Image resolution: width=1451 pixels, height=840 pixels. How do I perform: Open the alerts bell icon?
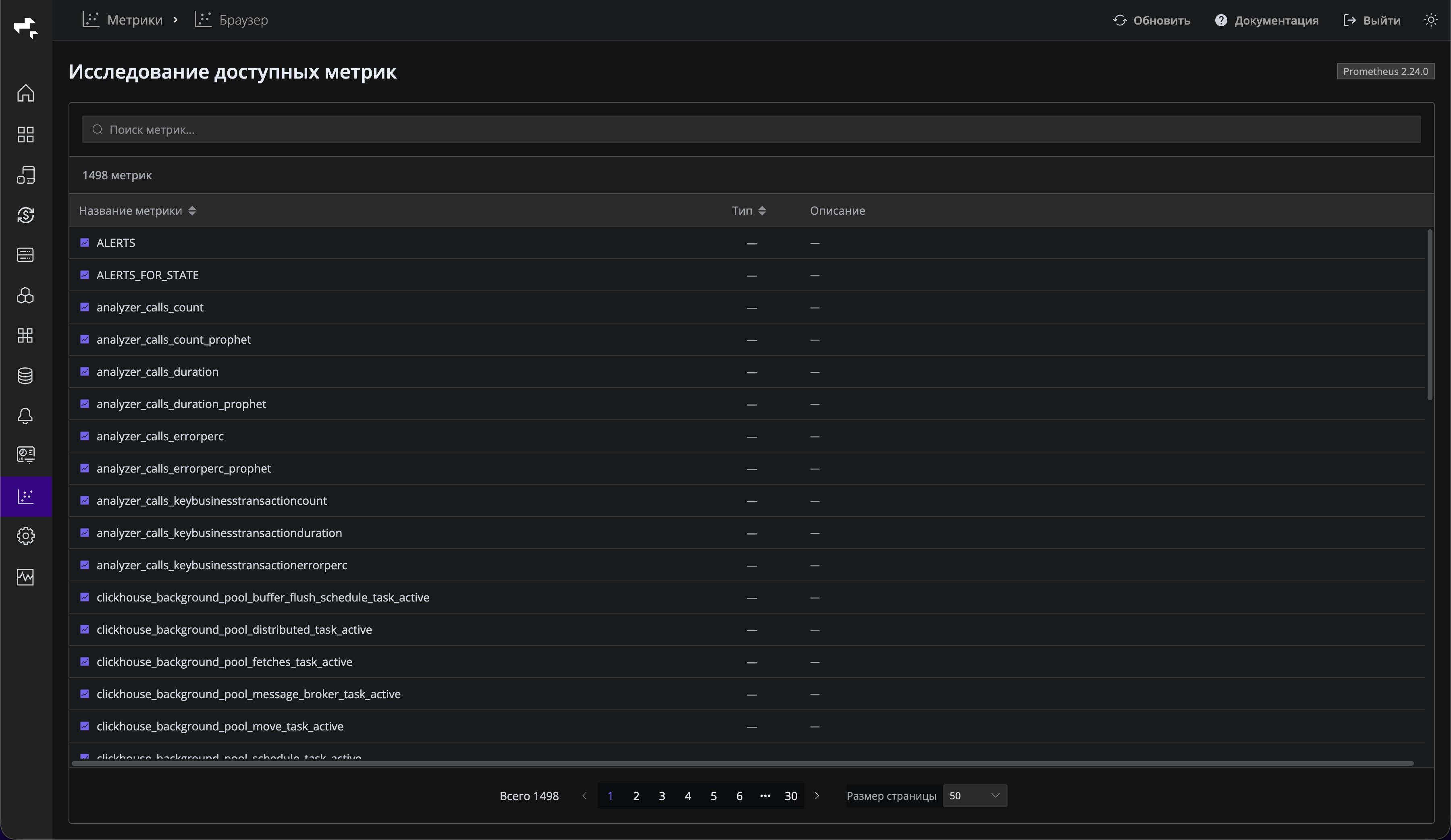coord(25,416)
